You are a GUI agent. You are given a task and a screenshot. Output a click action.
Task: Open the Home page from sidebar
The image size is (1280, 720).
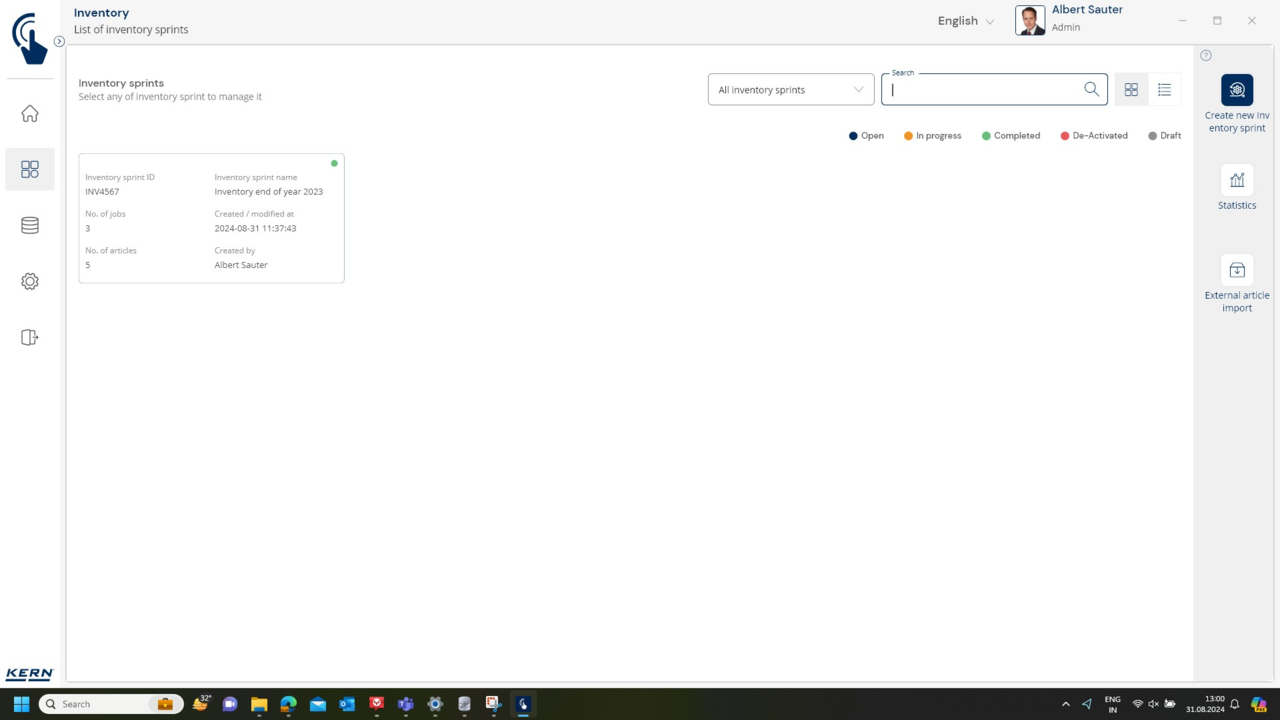coord(30,114)
